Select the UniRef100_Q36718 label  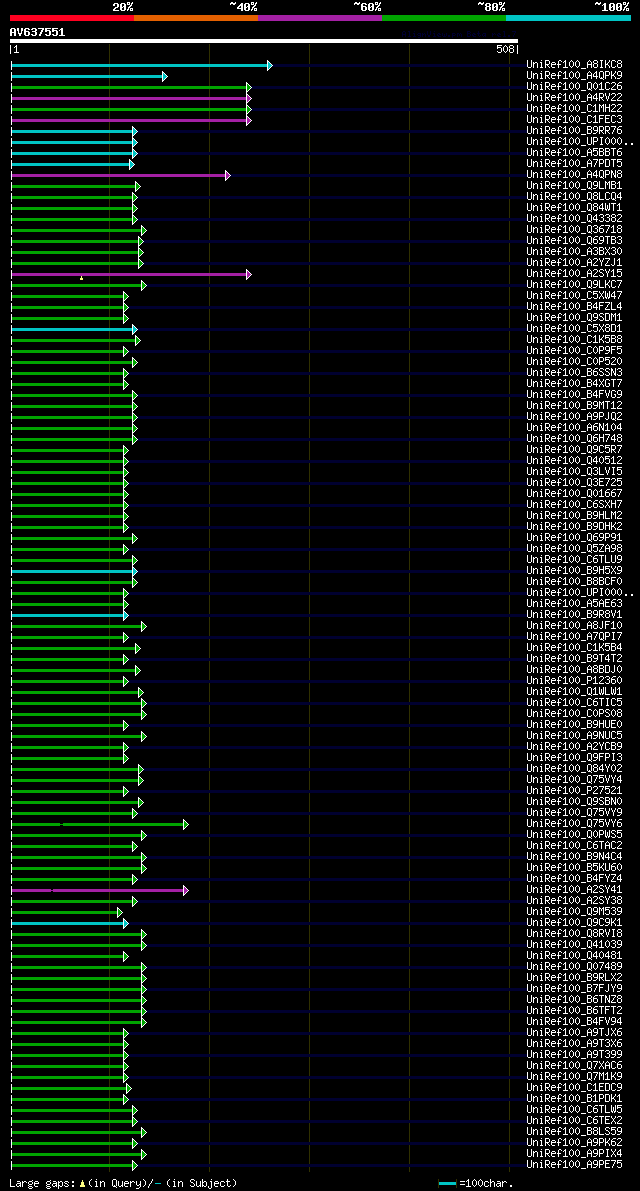[x=574, y=229]
